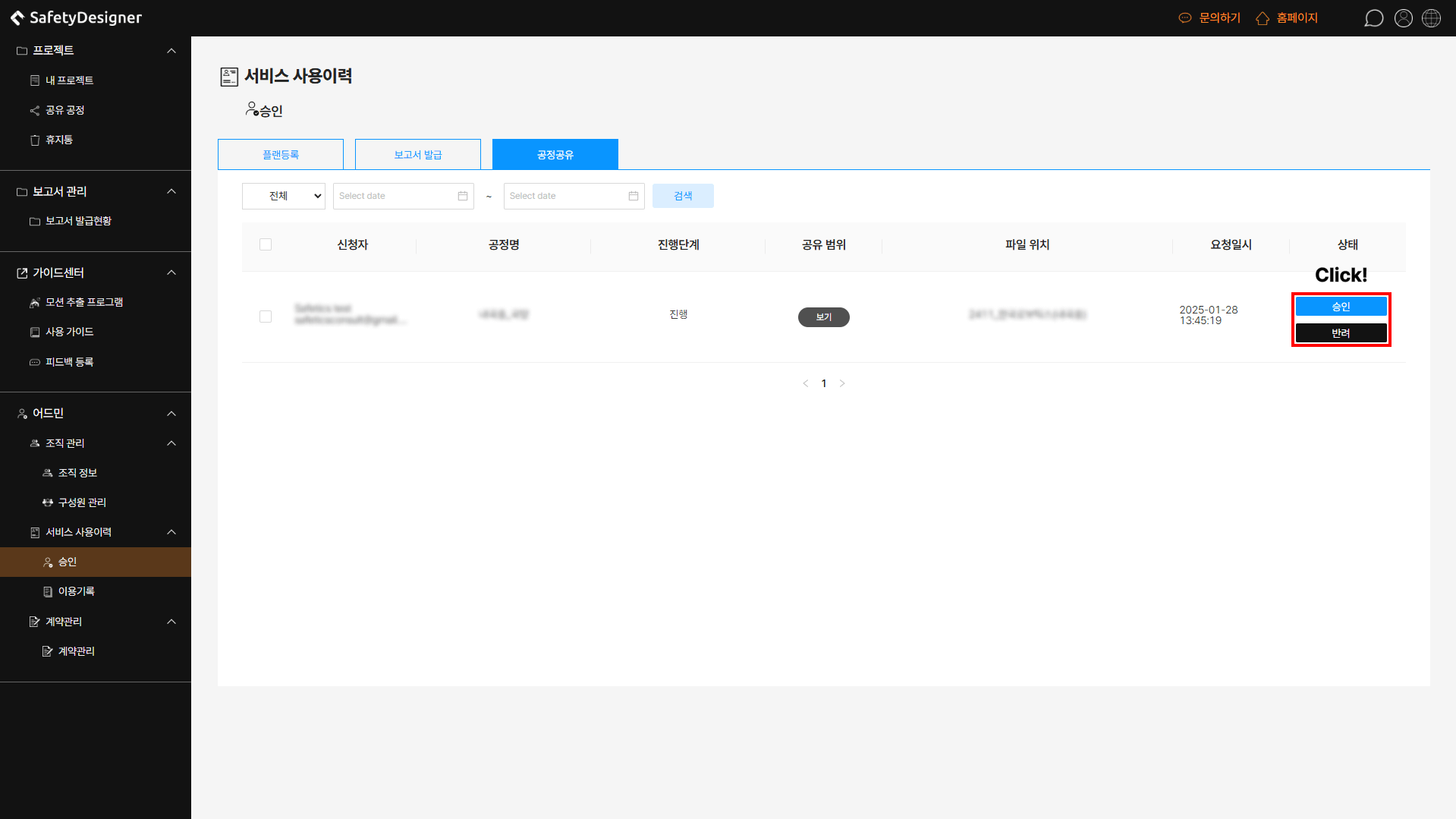Switch to the 플랜등록 tab

click(281, 154)
